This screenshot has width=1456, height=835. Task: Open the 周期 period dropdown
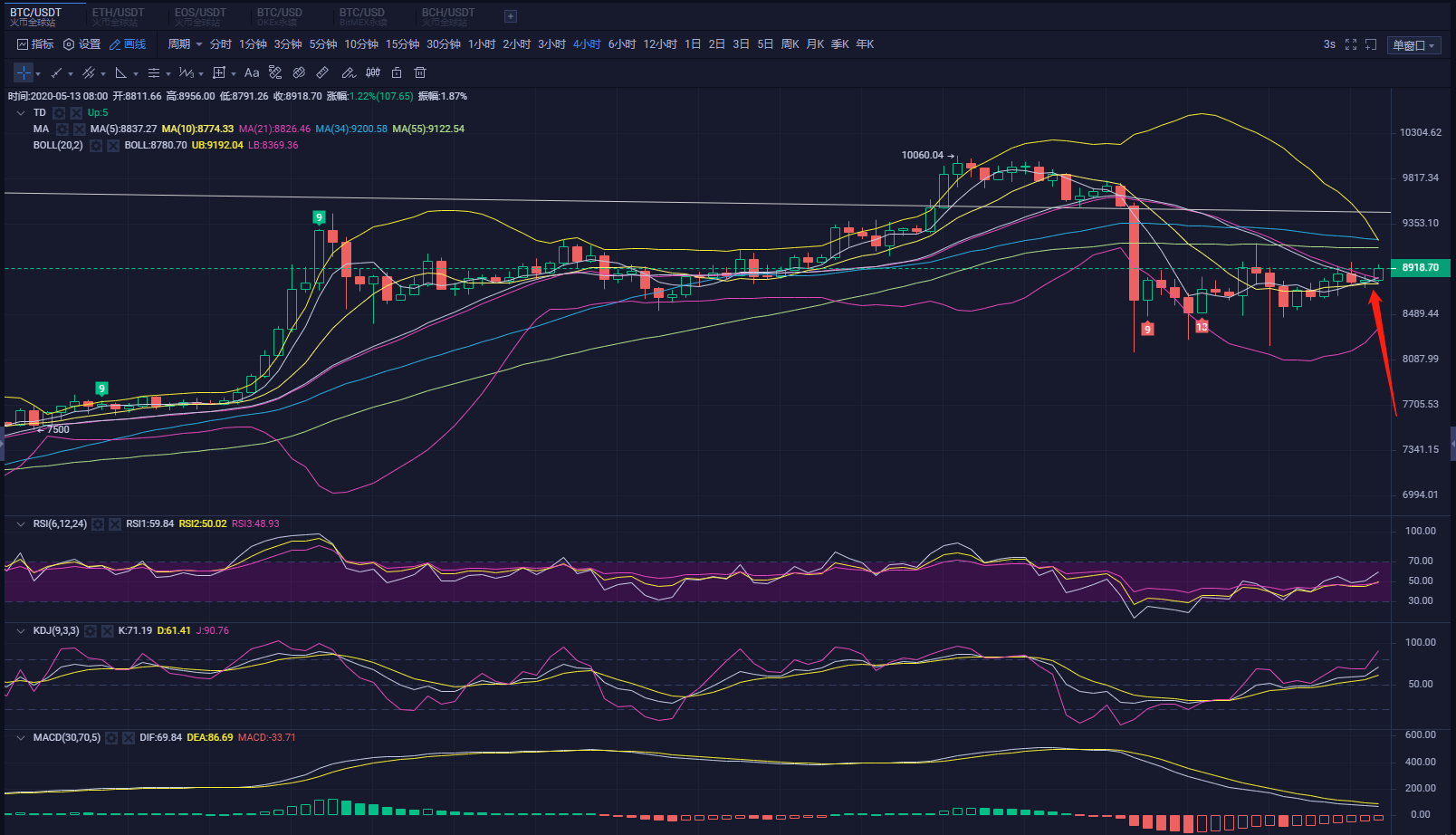point(185,44)
